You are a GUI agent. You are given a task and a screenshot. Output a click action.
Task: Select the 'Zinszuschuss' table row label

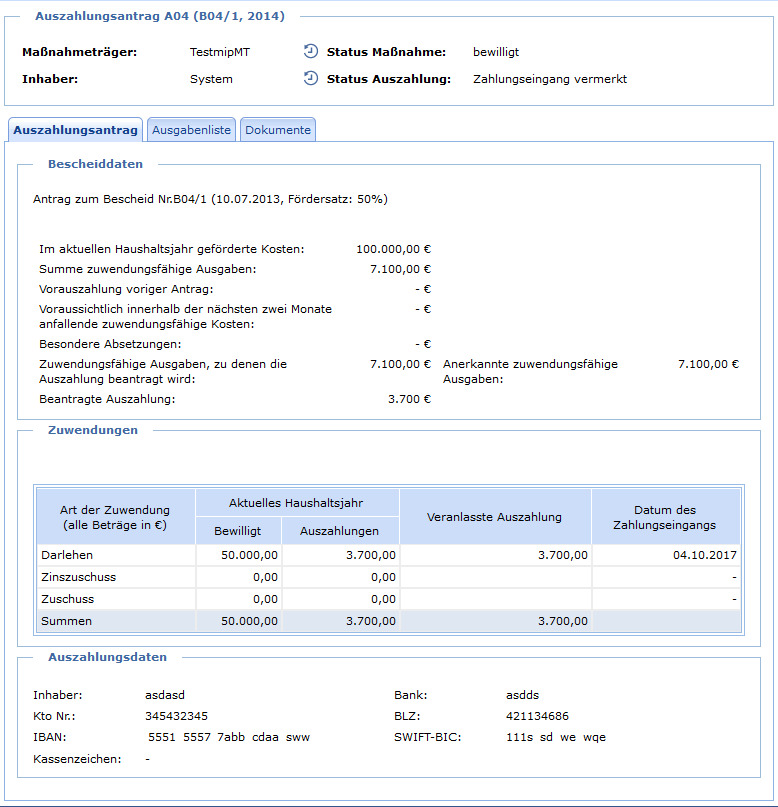tap(79, 577)
